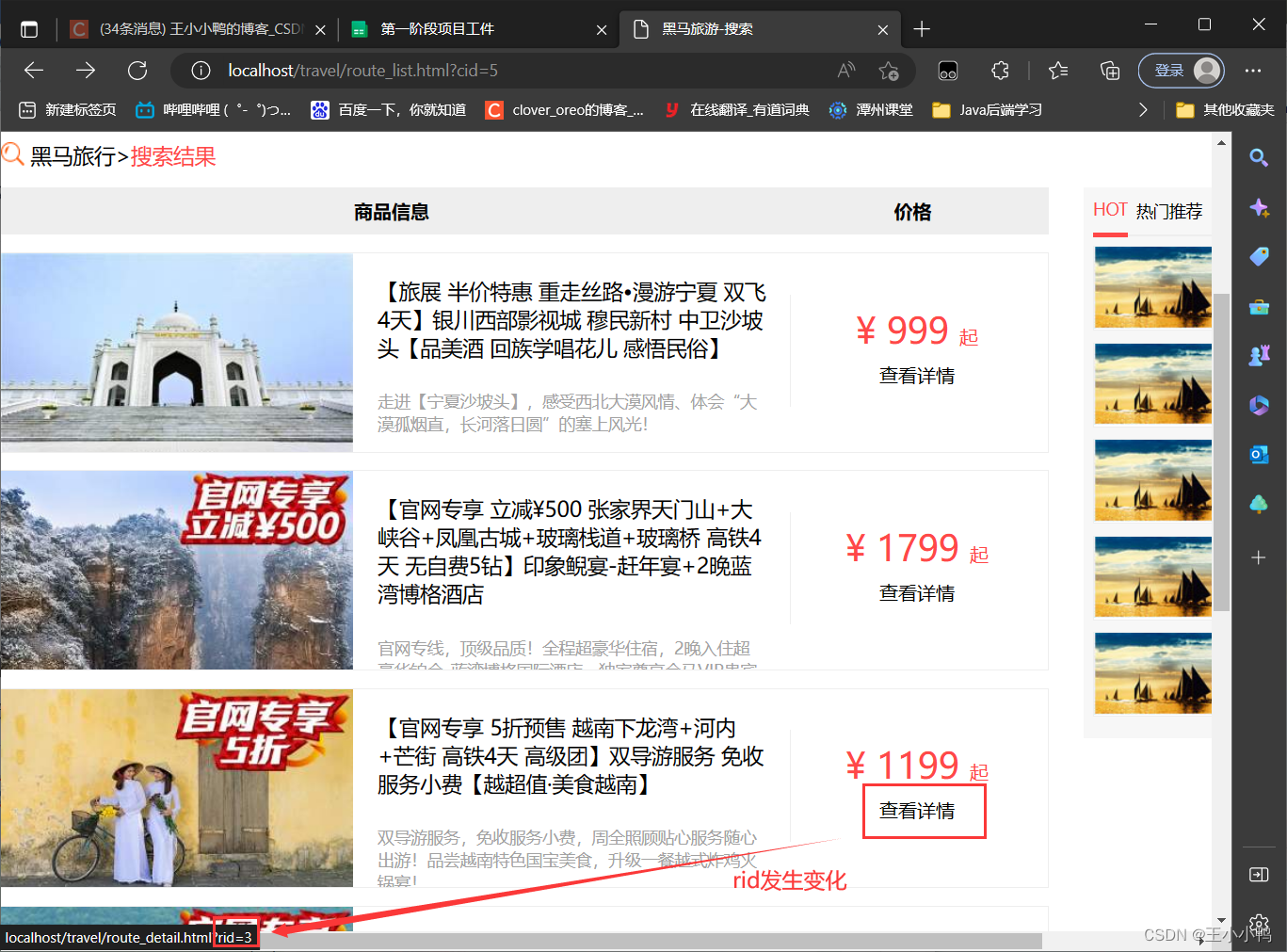Open tab actions menu icon
The width and height of the screenshot is (1287, 952).
click(x=29, y=29)
